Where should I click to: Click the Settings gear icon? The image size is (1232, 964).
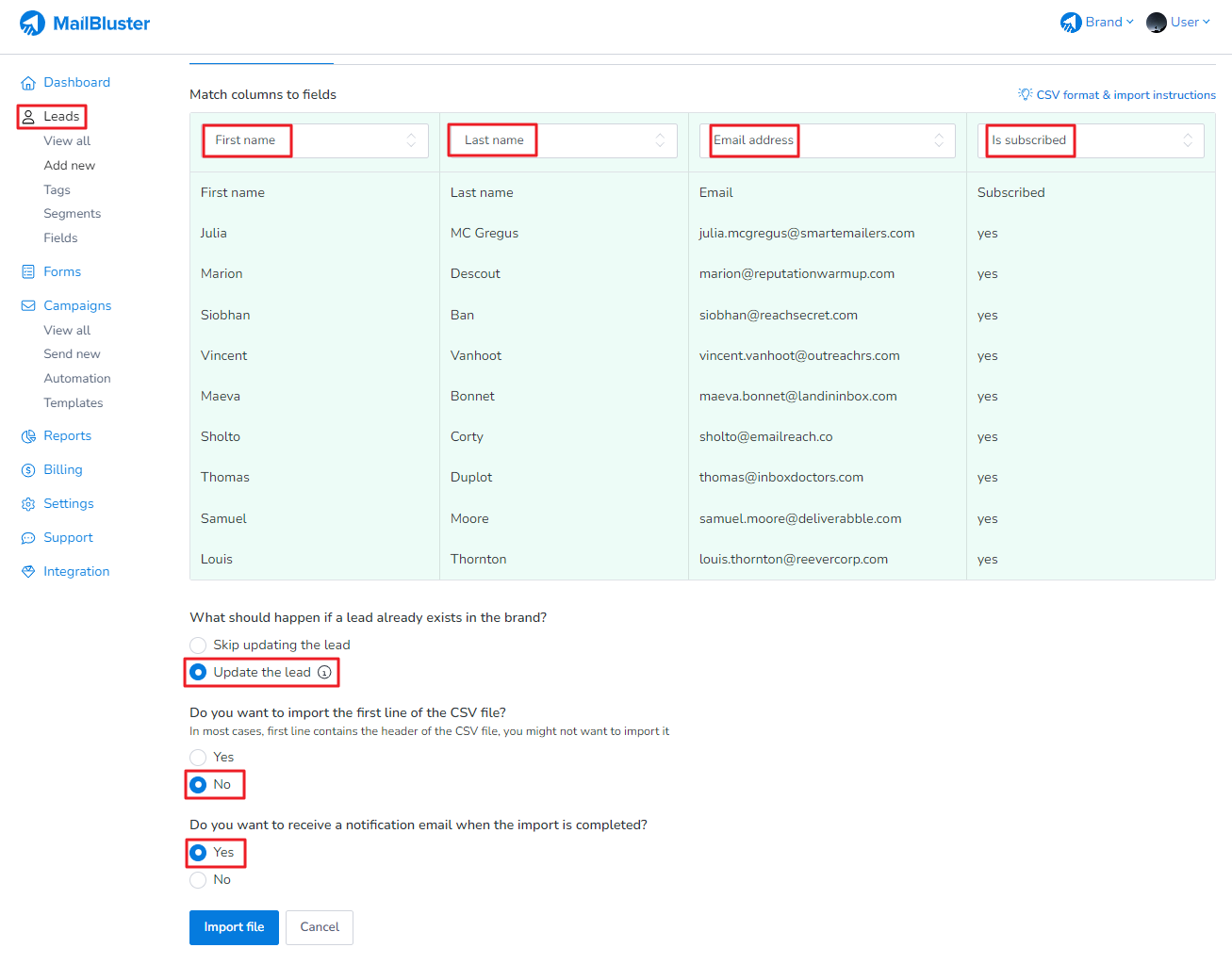[x=28, y=504]
